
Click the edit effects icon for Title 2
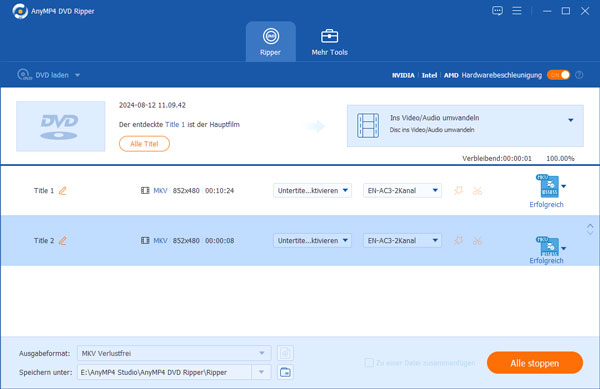(458, 240)
